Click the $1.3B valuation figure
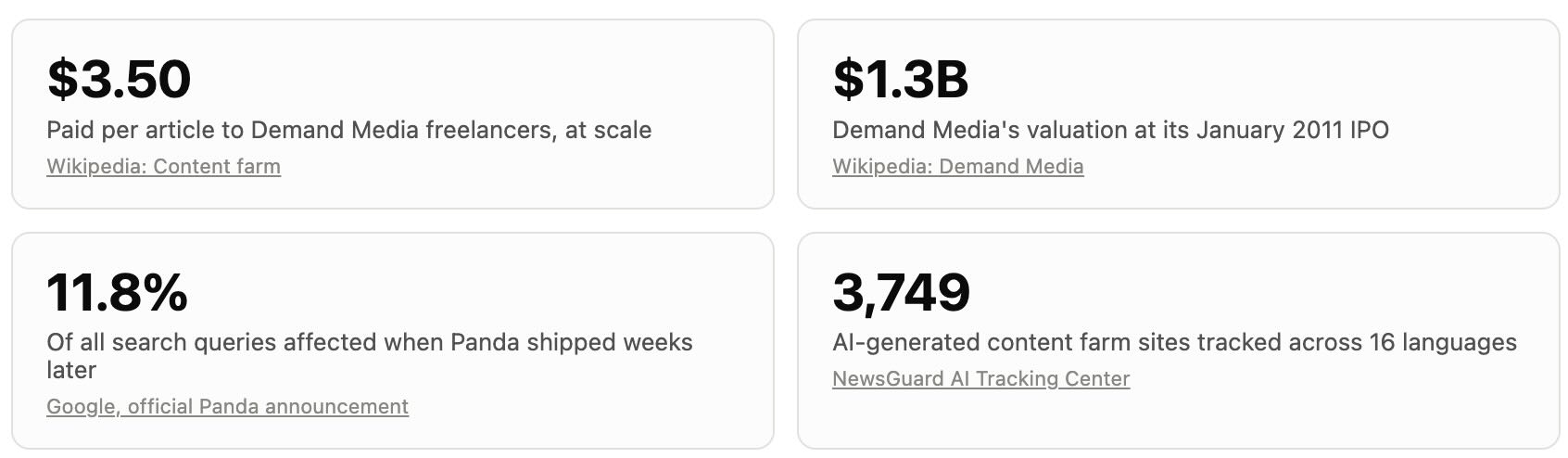1568x458 pixels. coord(901,80)
